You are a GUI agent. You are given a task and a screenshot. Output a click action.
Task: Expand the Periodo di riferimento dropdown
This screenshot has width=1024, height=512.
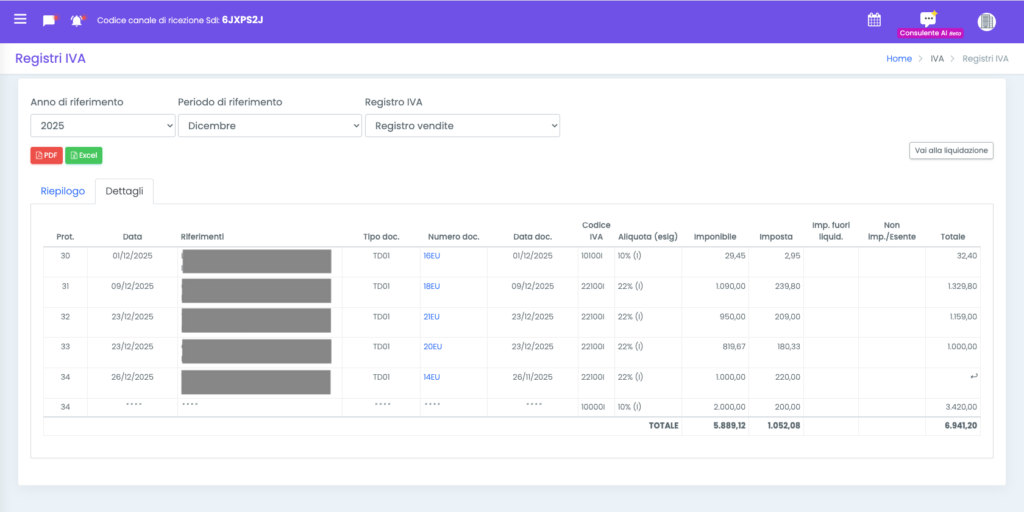(270, 125)
